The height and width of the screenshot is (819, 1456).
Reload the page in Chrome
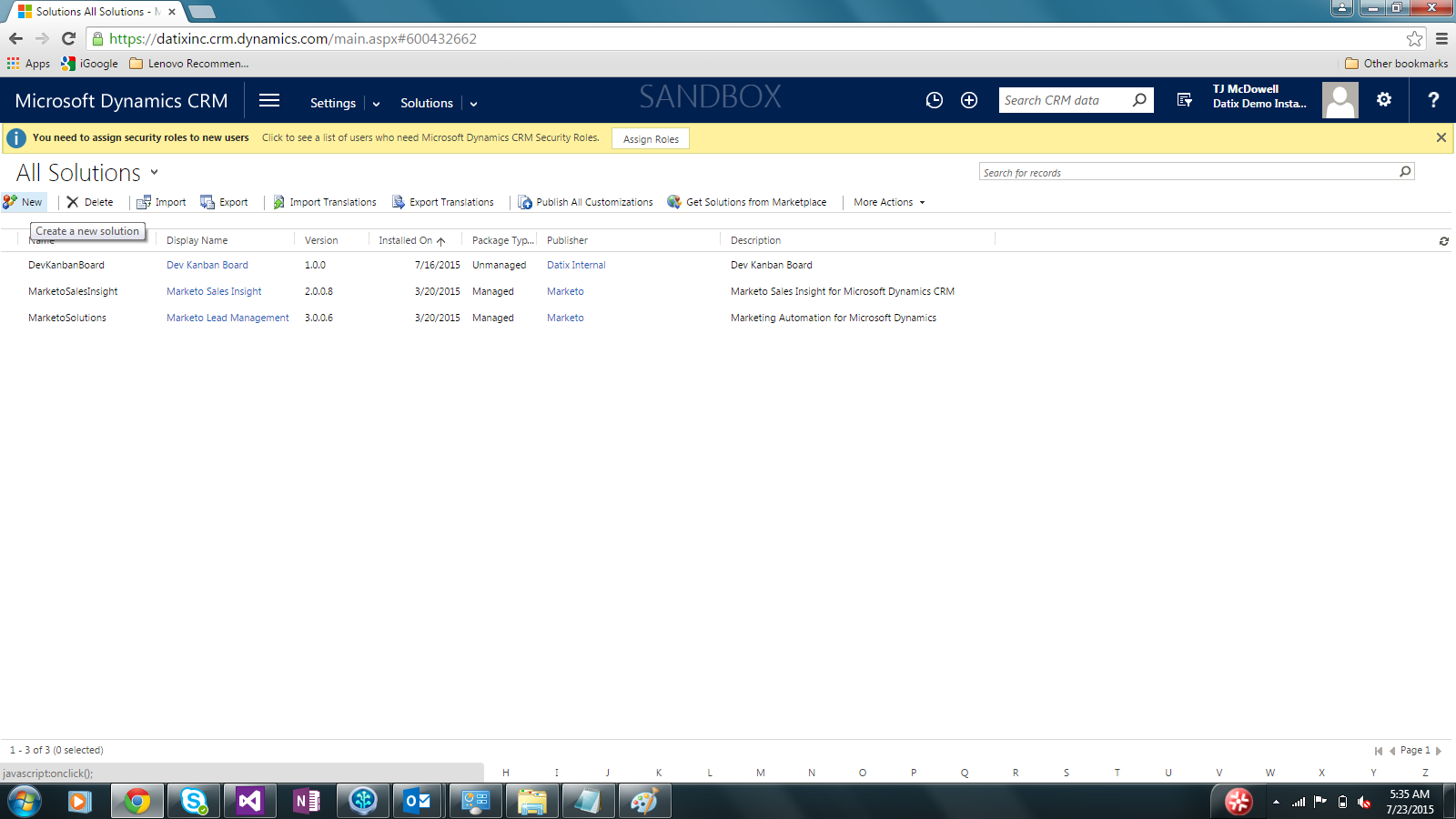68,38
